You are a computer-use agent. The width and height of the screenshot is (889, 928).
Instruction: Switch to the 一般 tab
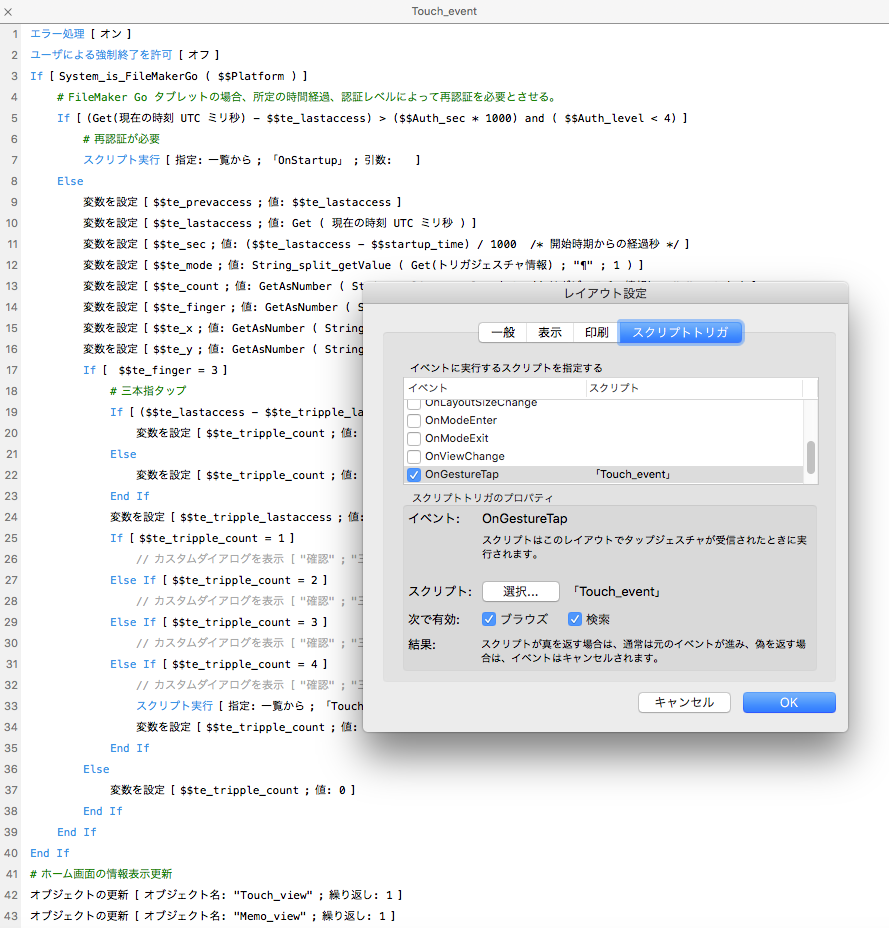pos(503,333)
